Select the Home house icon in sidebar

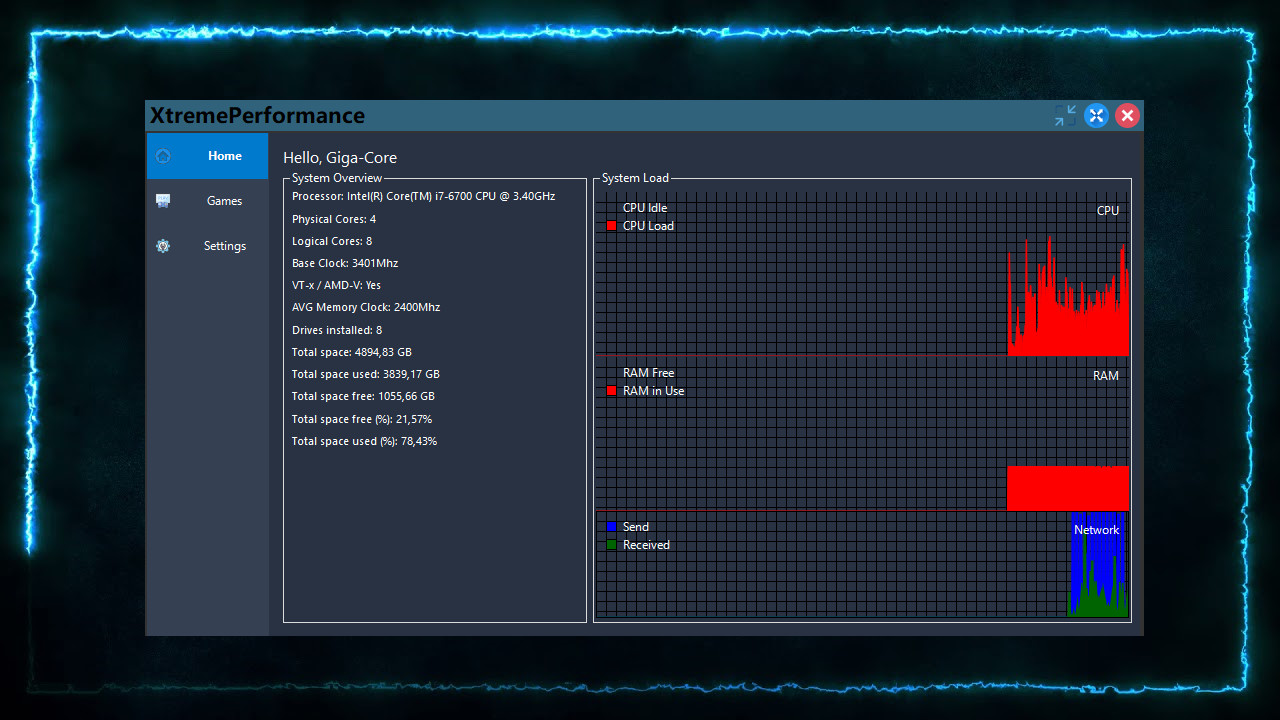162,155
